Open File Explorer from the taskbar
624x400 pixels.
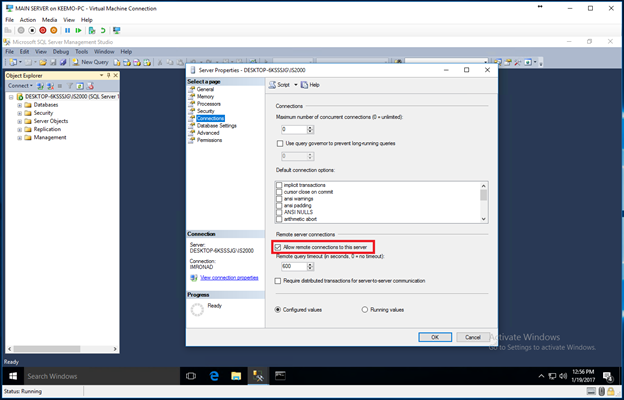[x=236, y=376]
